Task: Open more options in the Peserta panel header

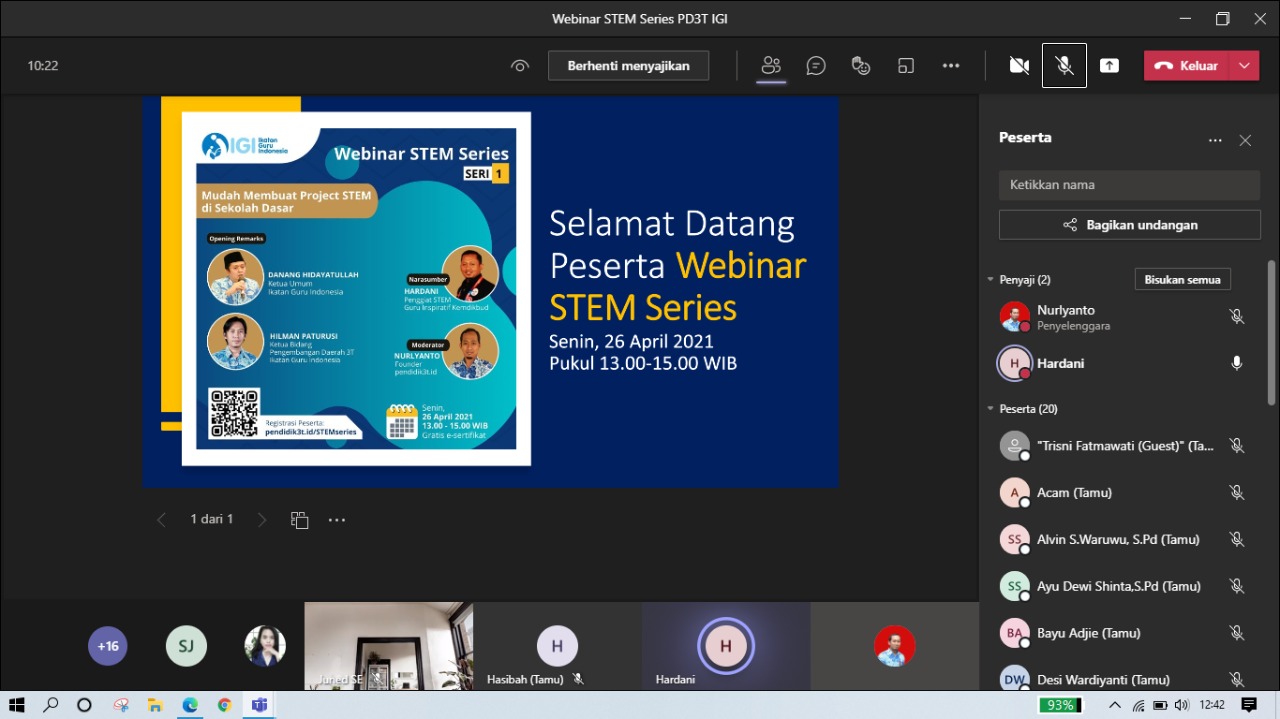Action: coord(1215,141)
